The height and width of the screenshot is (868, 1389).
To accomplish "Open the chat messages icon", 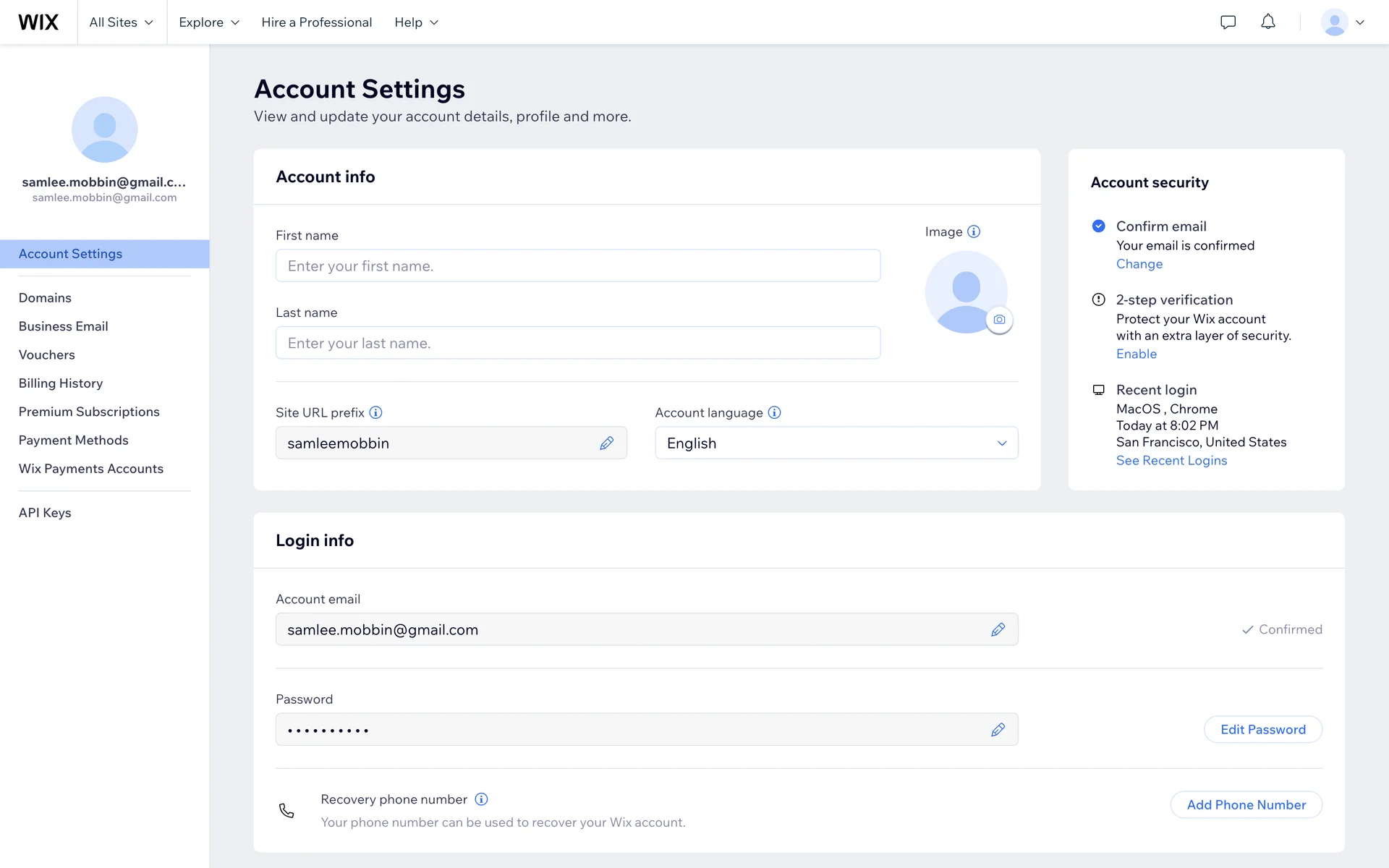I will pyautogui.click(x=1228, y=22).
